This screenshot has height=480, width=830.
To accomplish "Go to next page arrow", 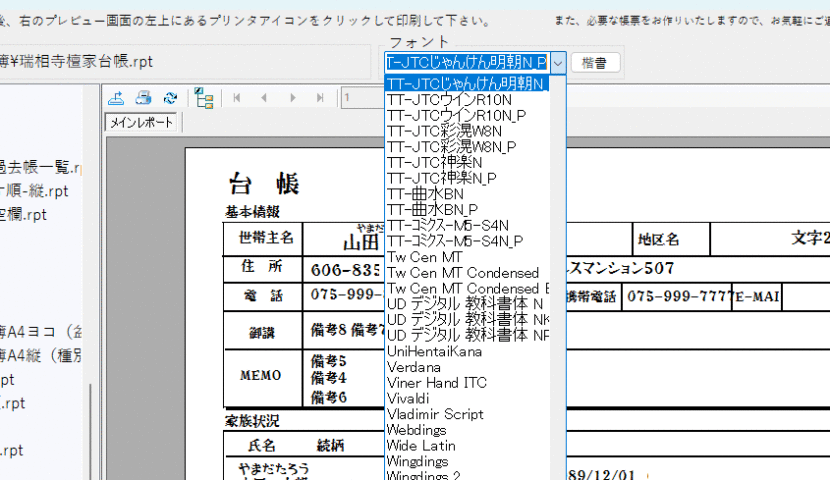I will [292, 98].
